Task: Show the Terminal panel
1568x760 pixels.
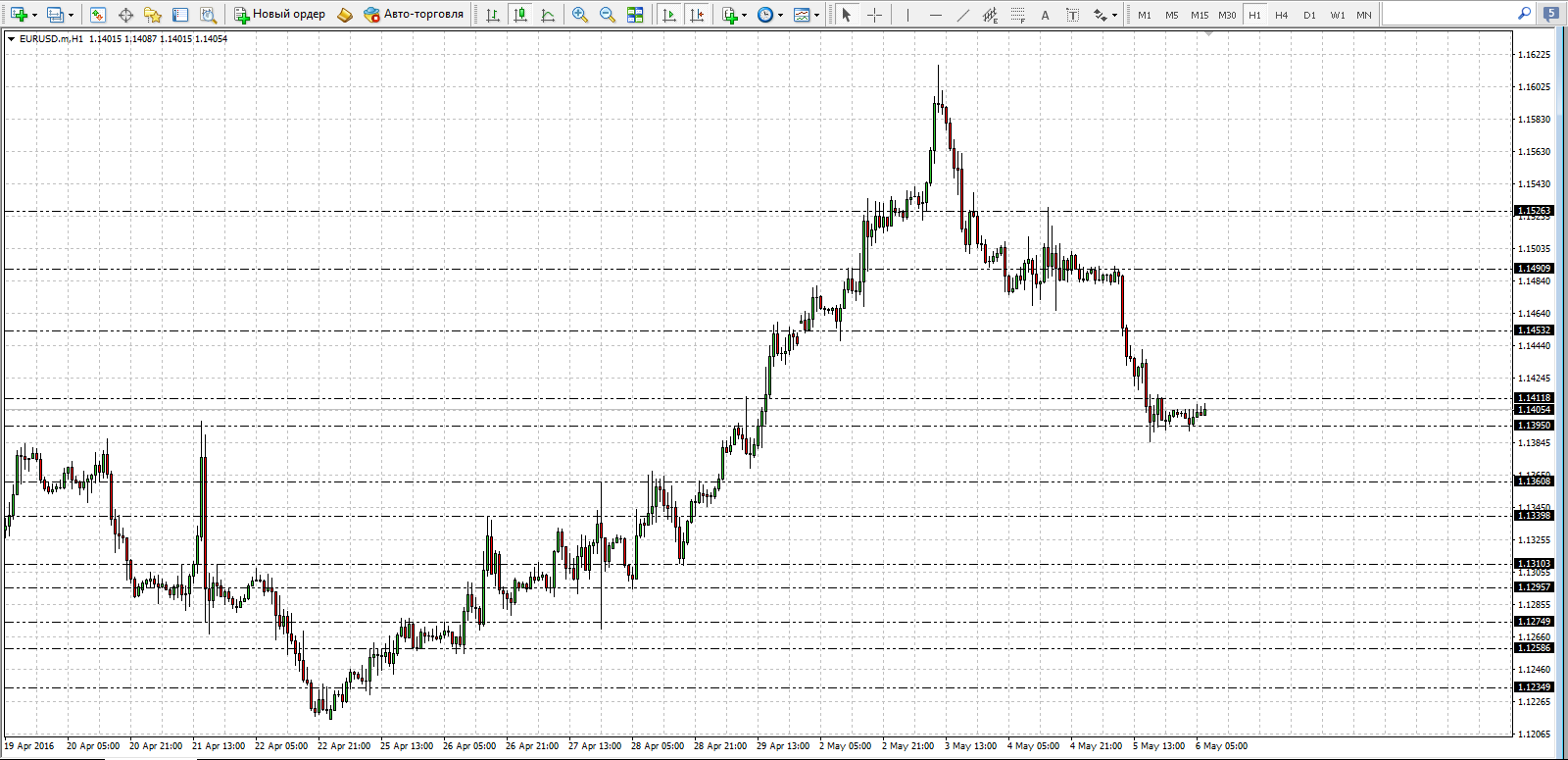Action: [x=180, y=15]
